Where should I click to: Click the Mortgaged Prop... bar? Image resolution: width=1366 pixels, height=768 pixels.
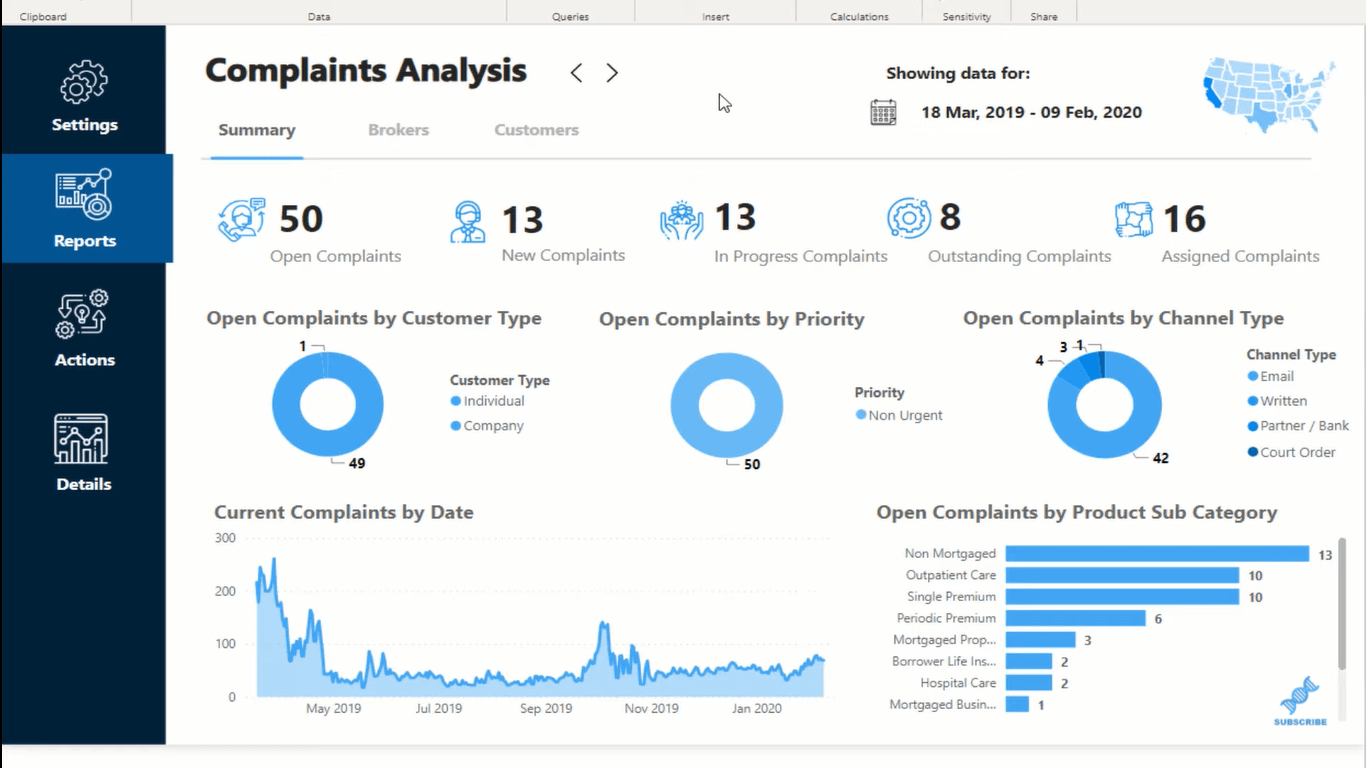[1040, 640]
